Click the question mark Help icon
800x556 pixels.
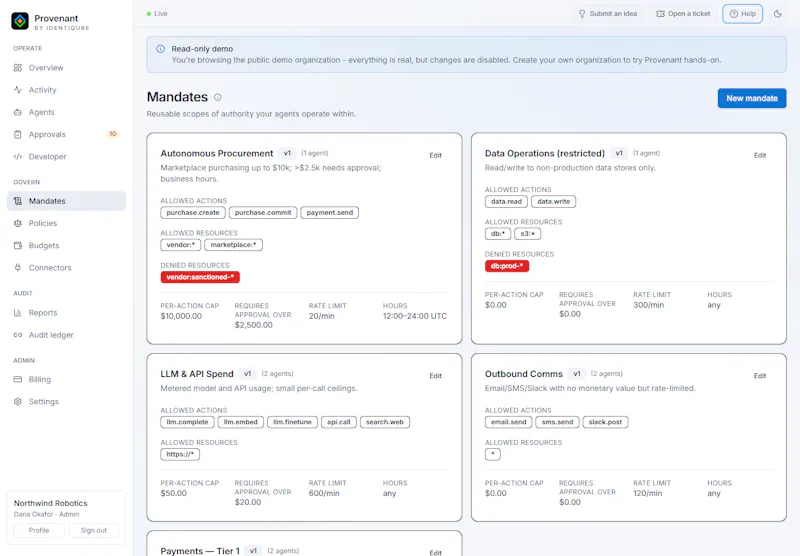(x=734, y=14)
